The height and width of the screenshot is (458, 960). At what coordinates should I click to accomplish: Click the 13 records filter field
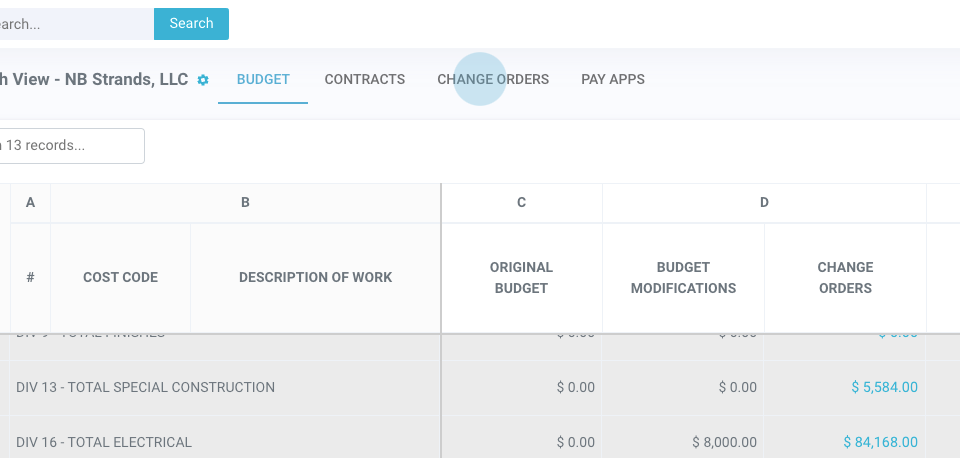(x=70, y=146)
